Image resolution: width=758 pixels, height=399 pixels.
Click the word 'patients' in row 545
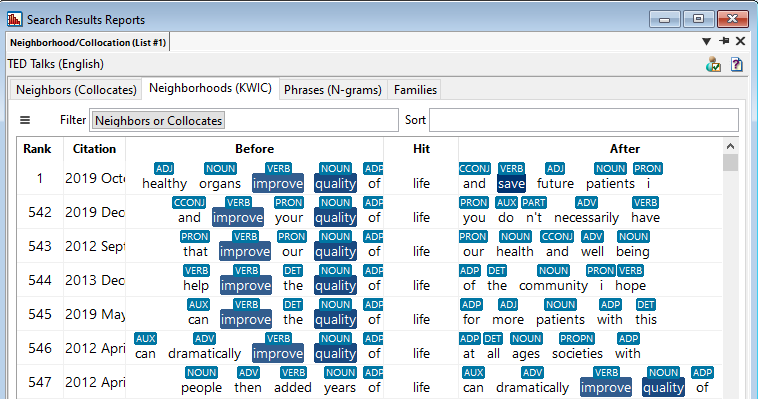click(x=560, y=320)
